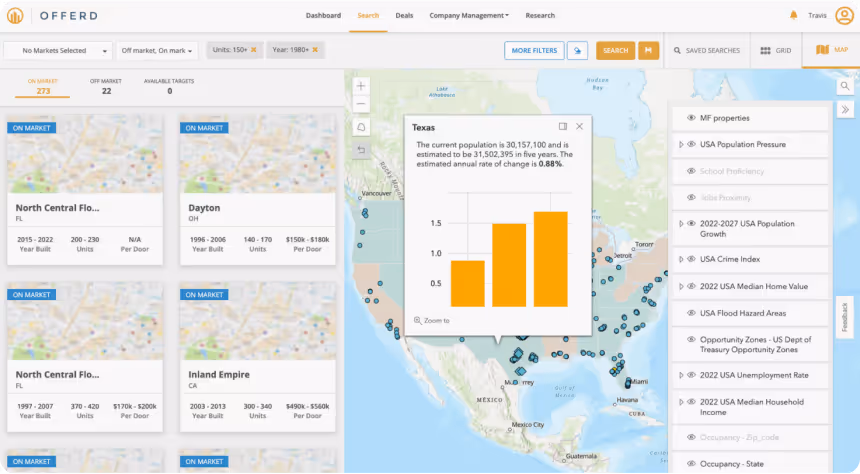This screenshot has height=474, width=860.
Task: Click the tallest orange chart bar
Action: click(x=551, y=259)
